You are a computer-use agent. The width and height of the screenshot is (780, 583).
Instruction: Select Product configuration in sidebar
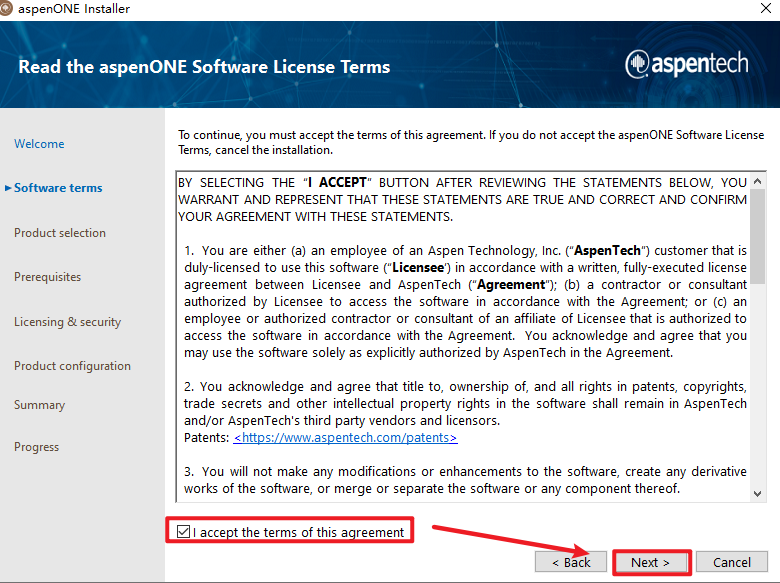click(x=72, y=366)
